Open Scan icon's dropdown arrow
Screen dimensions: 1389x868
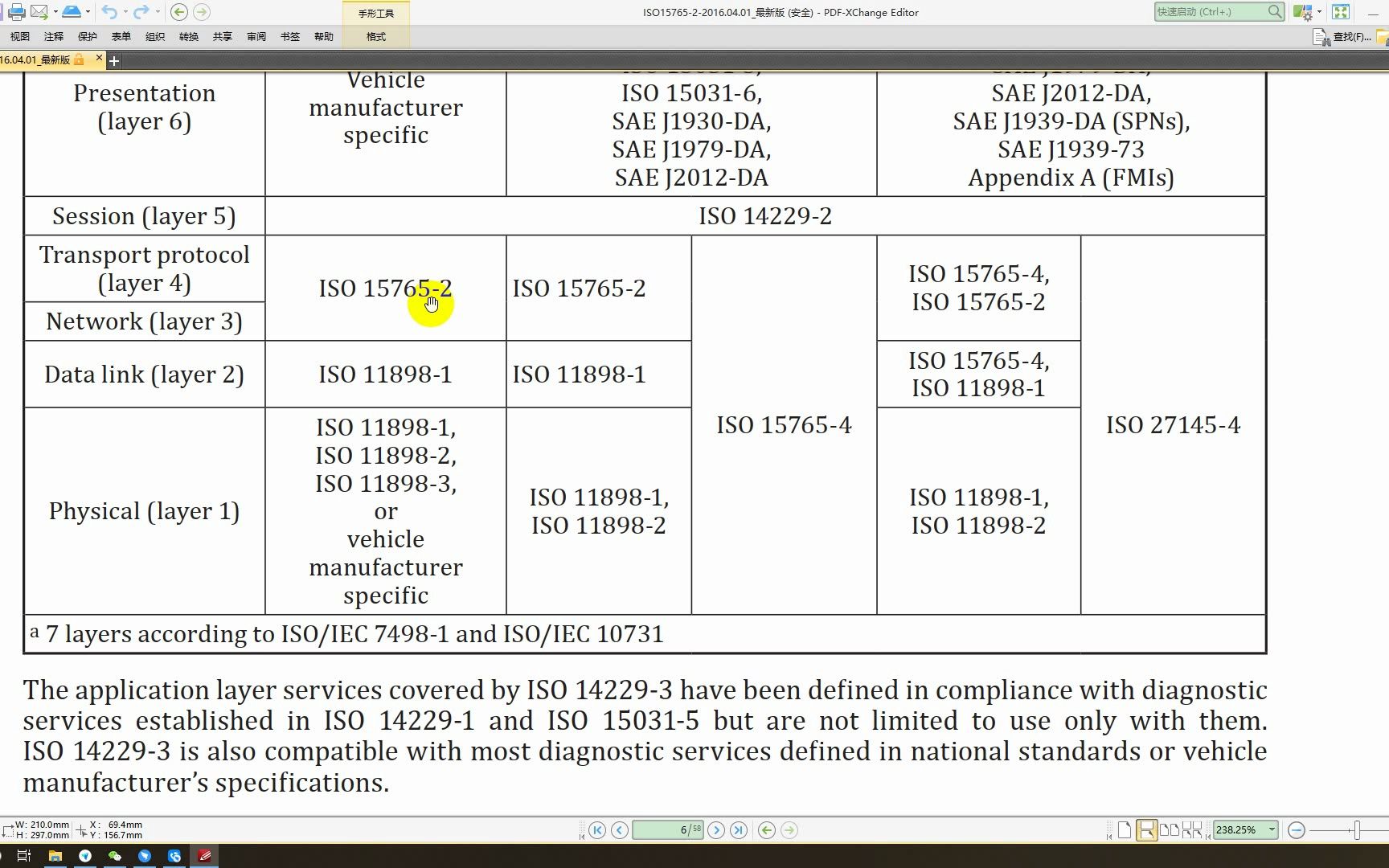tap(88, 12)
